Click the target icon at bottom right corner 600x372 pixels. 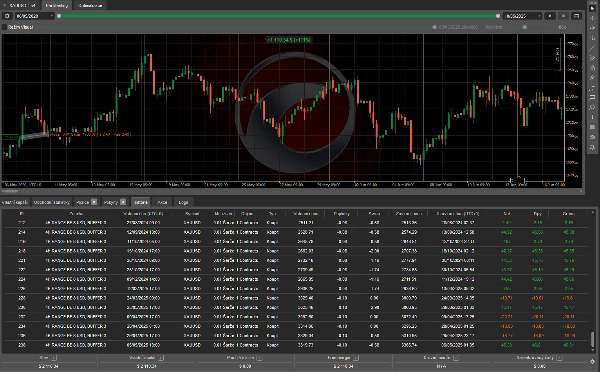[x=592, y=362]
